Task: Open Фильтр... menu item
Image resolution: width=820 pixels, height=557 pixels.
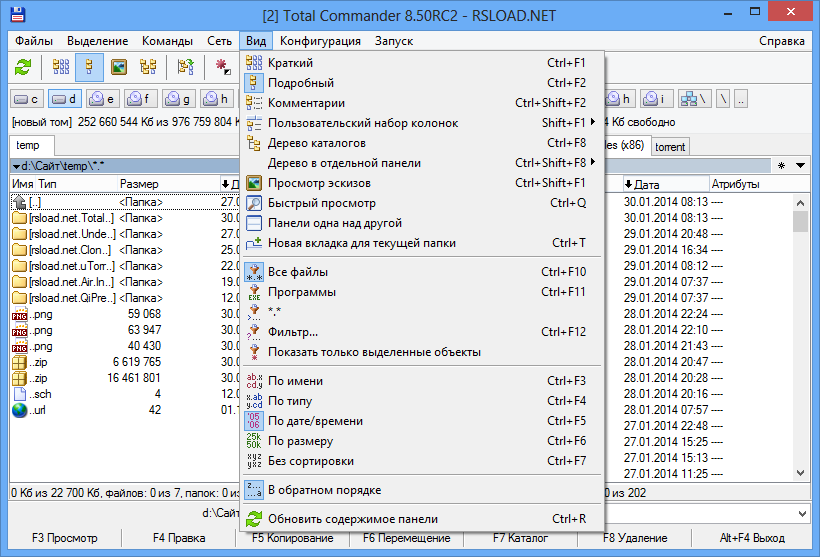Action: click(422, 332)
